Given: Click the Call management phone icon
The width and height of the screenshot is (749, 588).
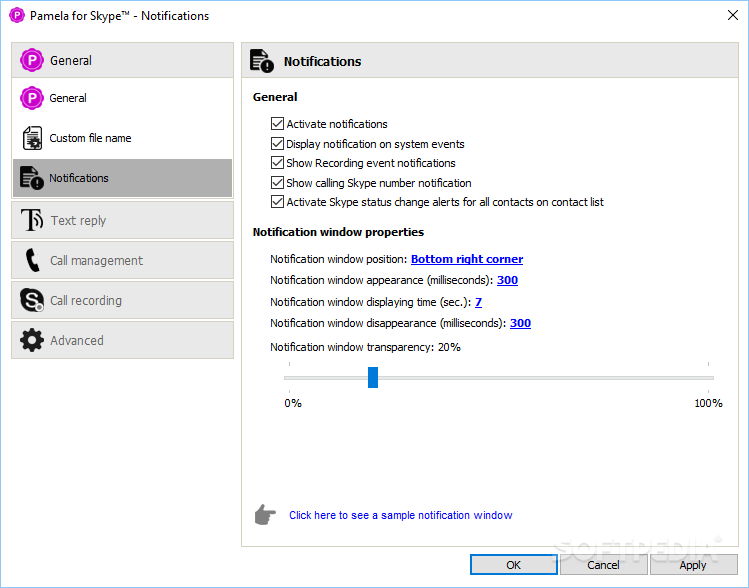Looking at the screenshot, I should point(32,260).
